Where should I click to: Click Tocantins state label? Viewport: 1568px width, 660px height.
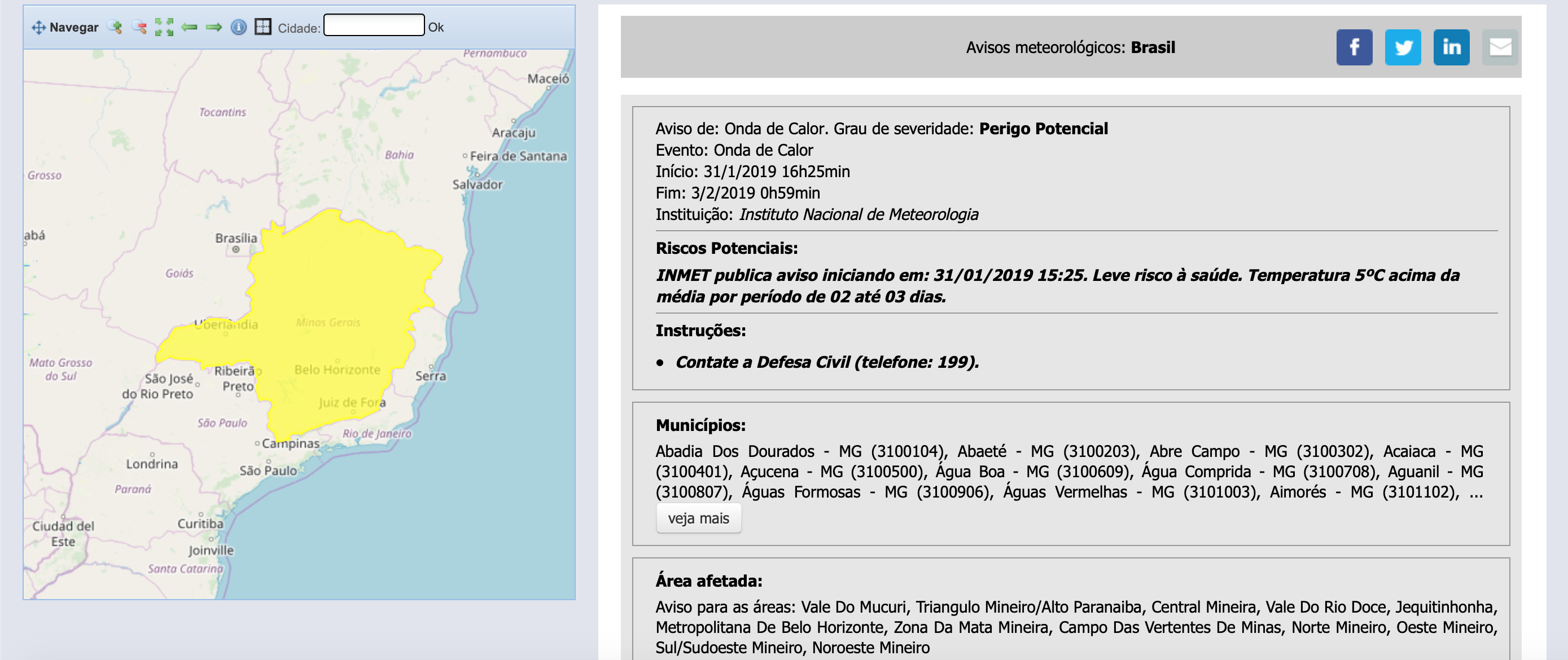[x=223, y=112]
